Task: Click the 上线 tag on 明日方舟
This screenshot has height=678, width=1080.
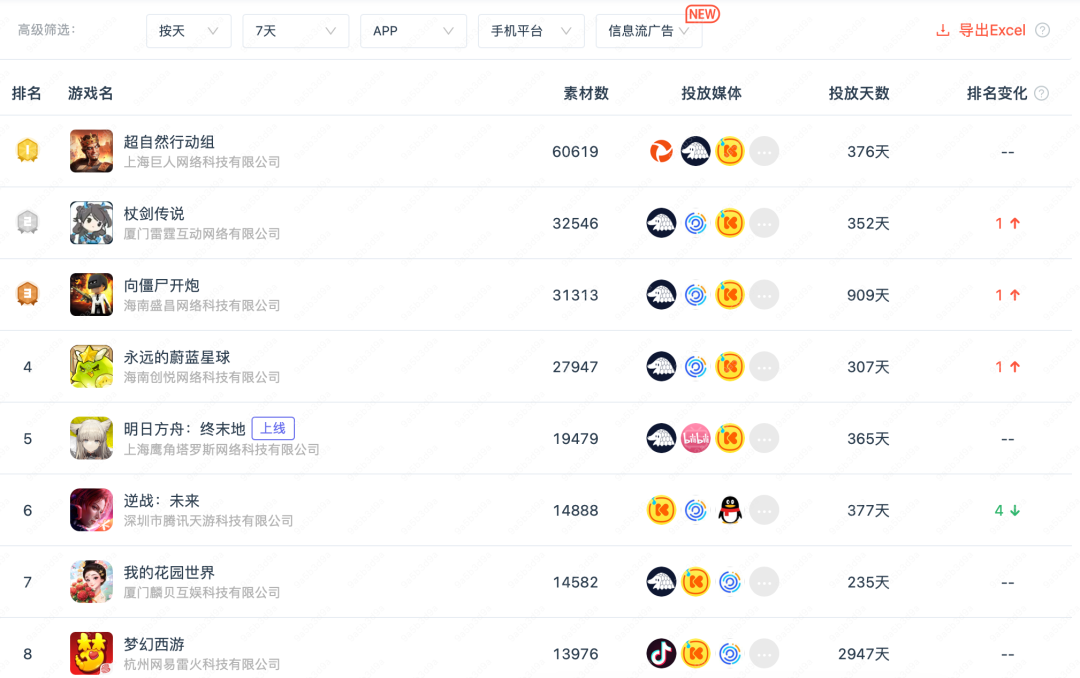Action: pyautogui.click(x=273, y=429)
